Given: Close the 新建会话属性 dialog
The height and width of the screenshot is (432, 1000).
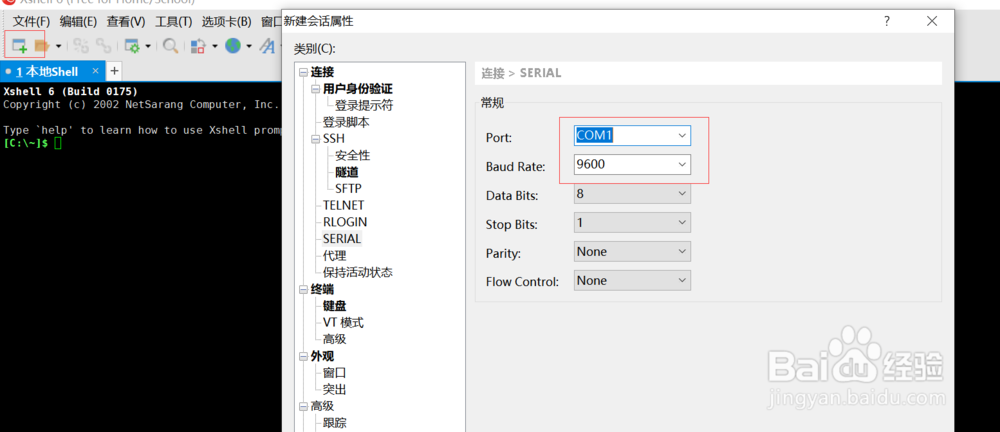Looking at the screenshot, I should (x=932, y=22).
